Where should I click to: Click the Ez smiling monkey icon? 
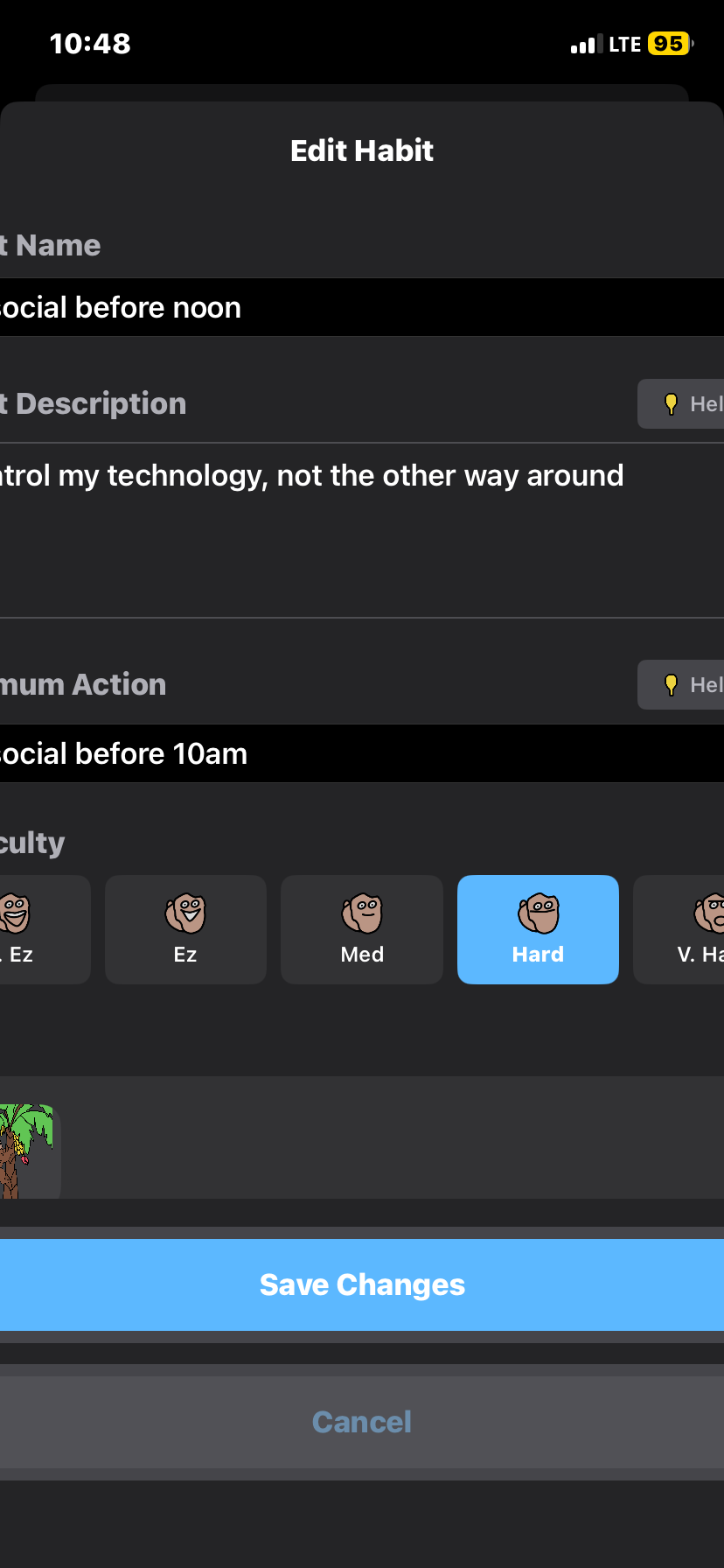(185, 913)
